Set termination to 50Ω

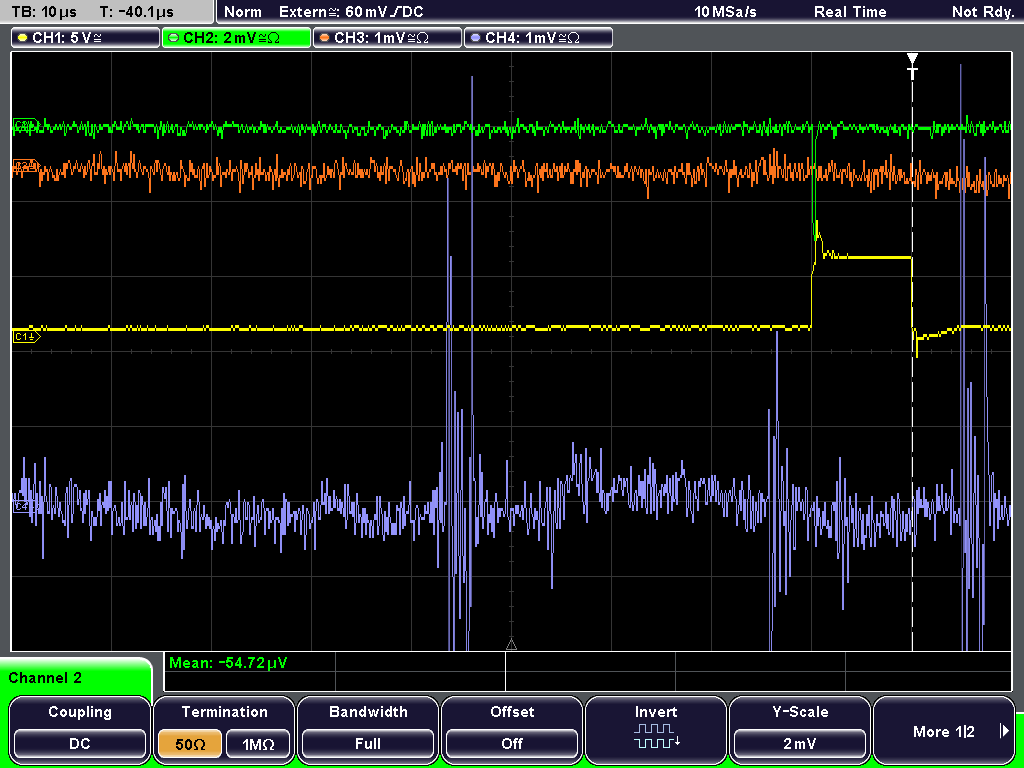click(190, 744)
